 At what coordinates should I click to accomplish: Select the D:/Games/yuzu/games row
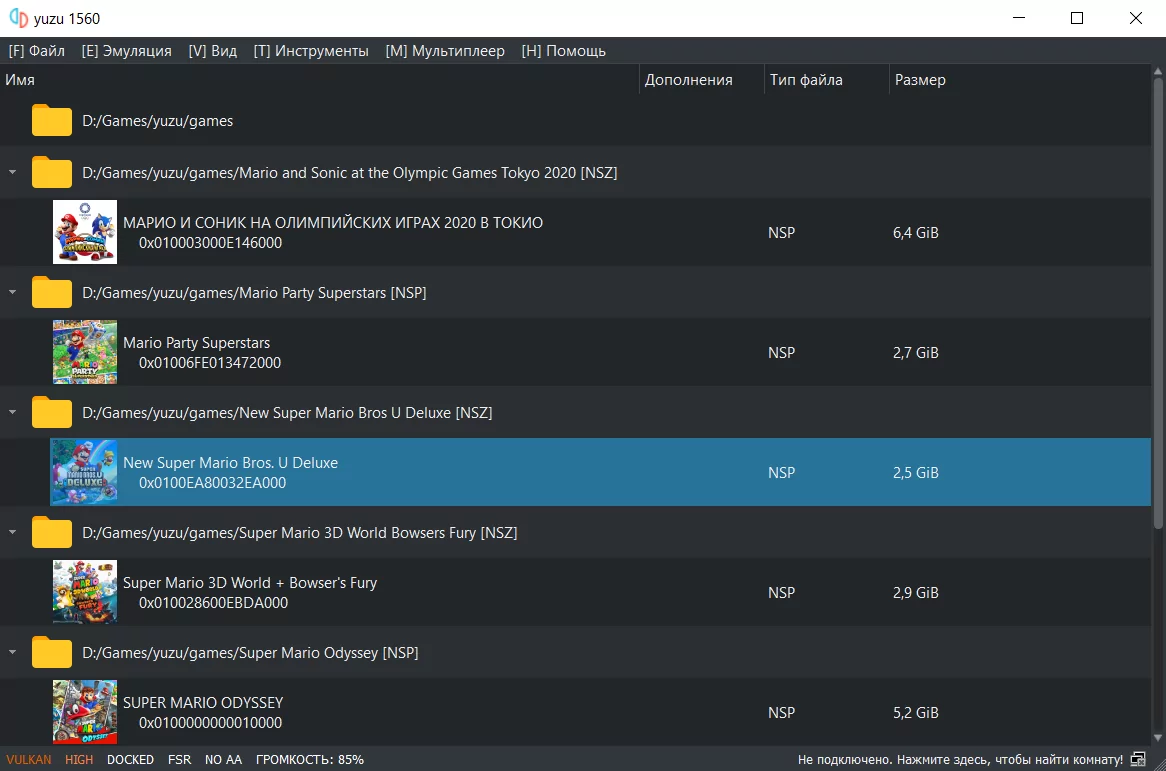click(x=576, y=120)
